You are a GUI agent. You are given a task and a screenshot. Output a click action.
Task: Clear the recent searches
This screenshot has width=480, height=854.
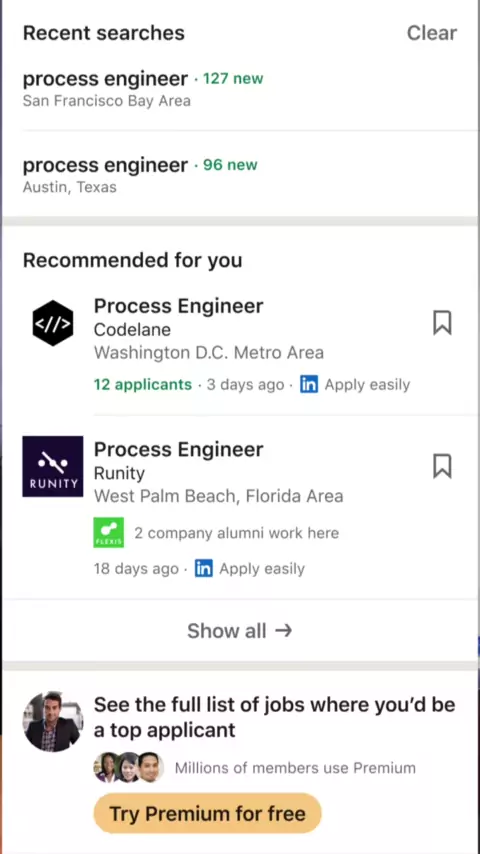pyautogui.click(x=432, y=33)
